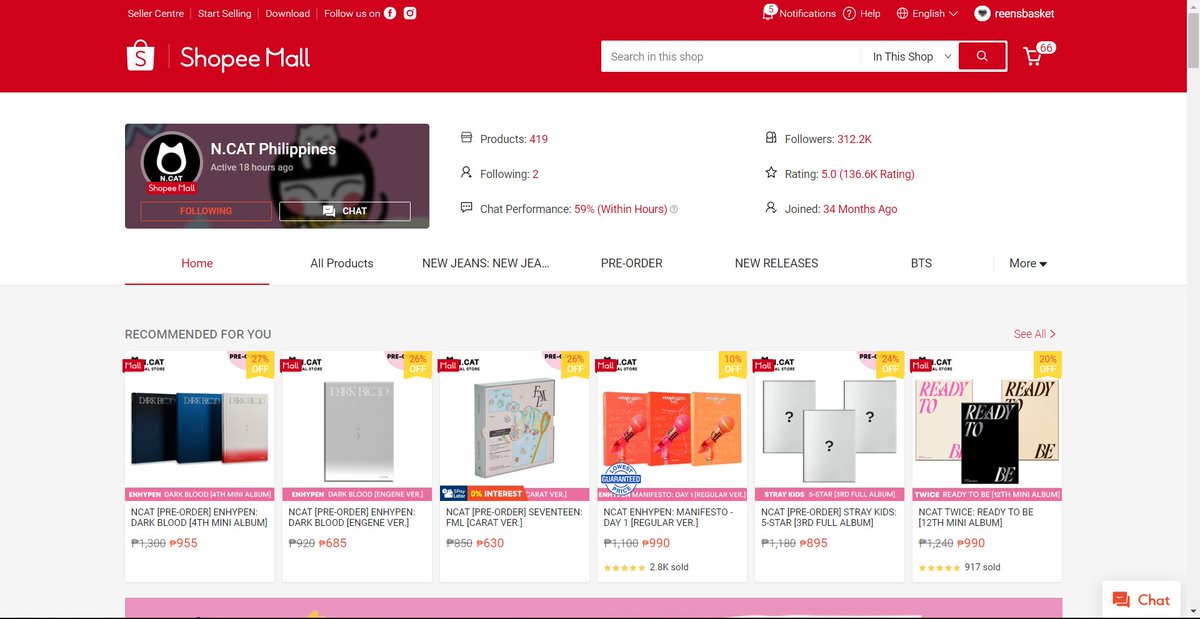Click the pink promotional banner
Screen dimensions: 1200x619
tap(593, 608)
